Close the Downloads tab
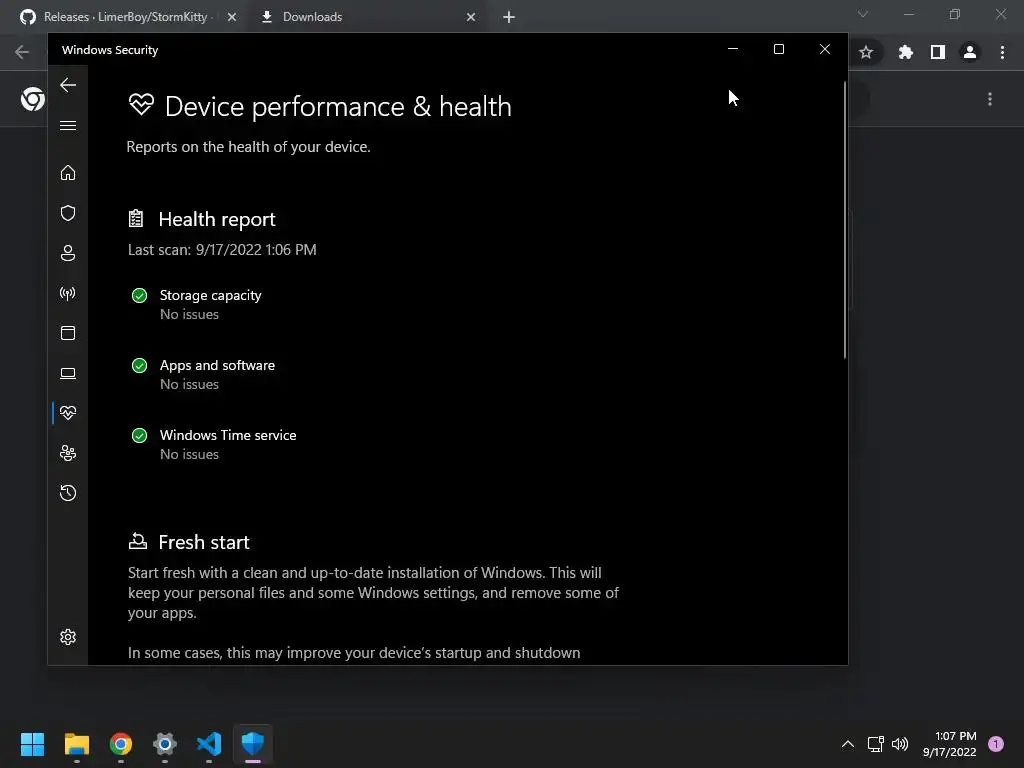Screen dimensions: 1024x768 tap(471, 17)
